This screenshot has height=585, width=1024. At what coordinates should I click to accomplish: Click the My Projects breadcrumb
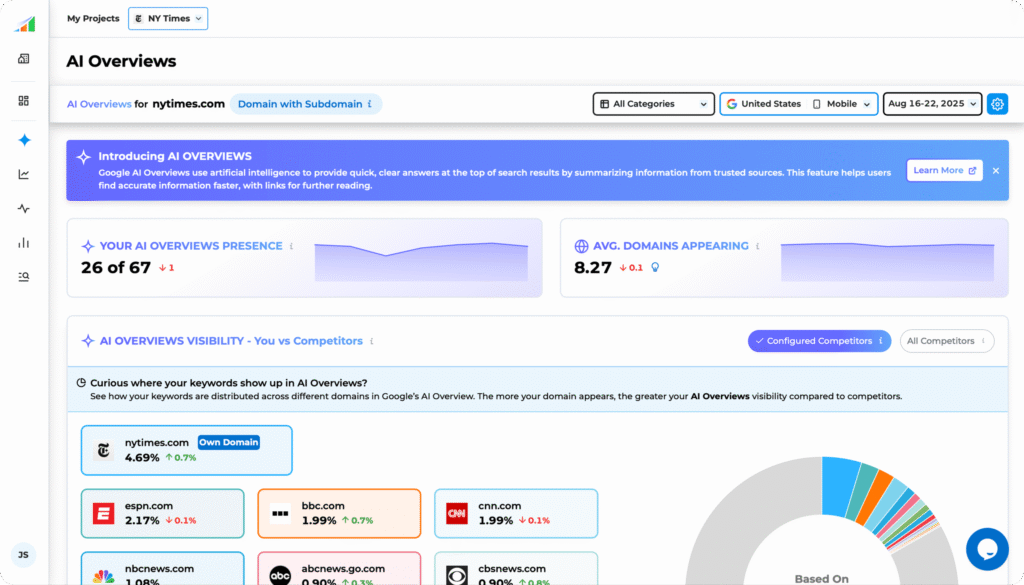[93, 18]
